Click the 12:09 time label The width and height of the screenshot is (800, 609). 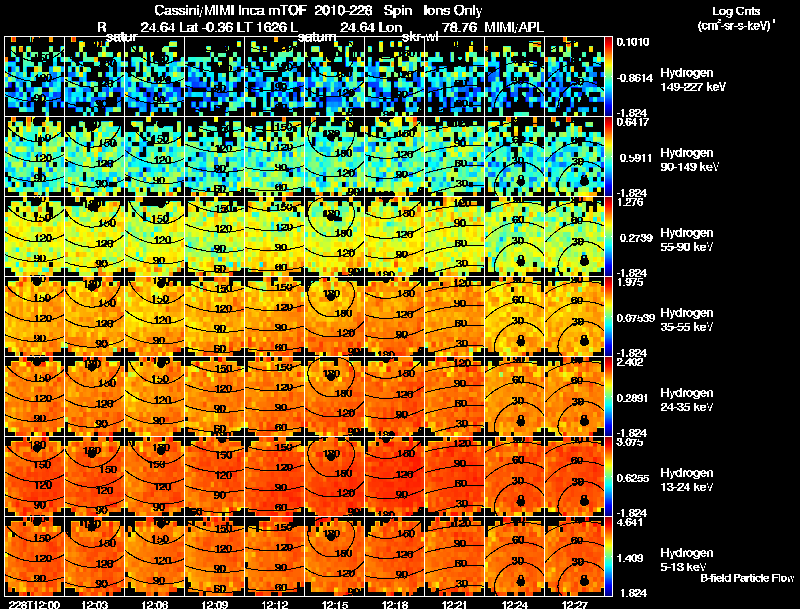tap(215, 605)
